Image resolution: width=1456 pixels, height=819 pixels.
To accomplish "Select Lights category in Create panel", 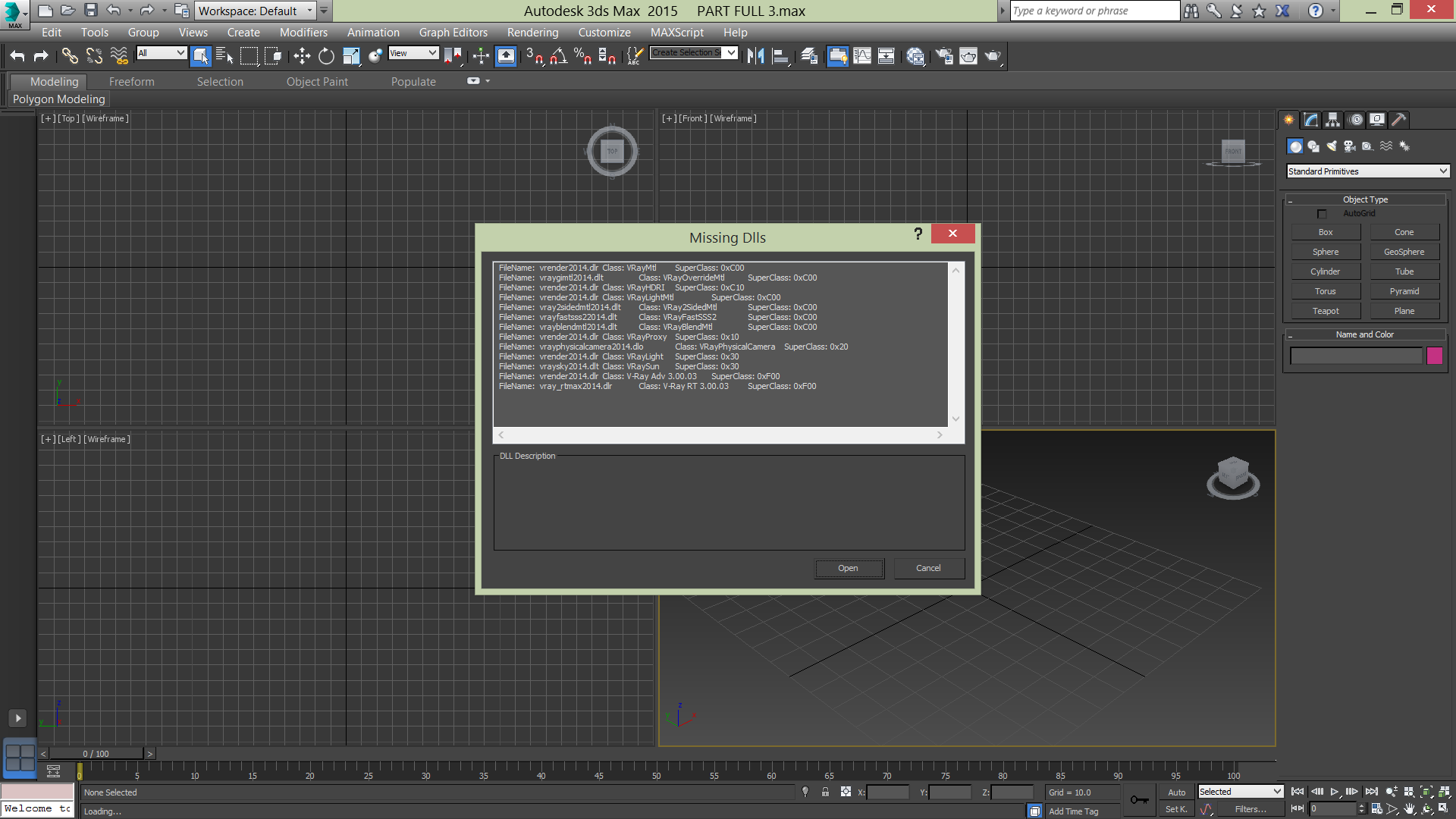I will (x=1332, y=146).
